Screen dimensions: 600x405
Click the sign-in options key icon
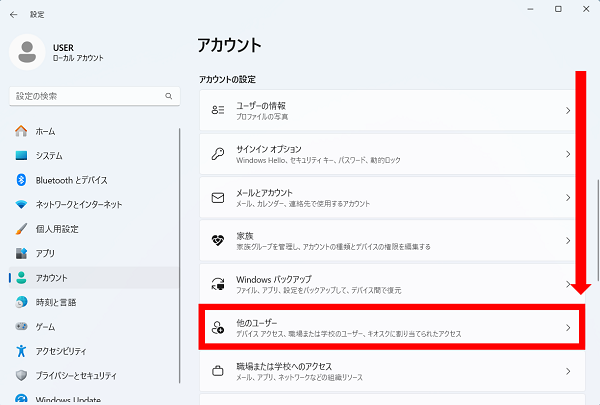click(x=218, y=154)
